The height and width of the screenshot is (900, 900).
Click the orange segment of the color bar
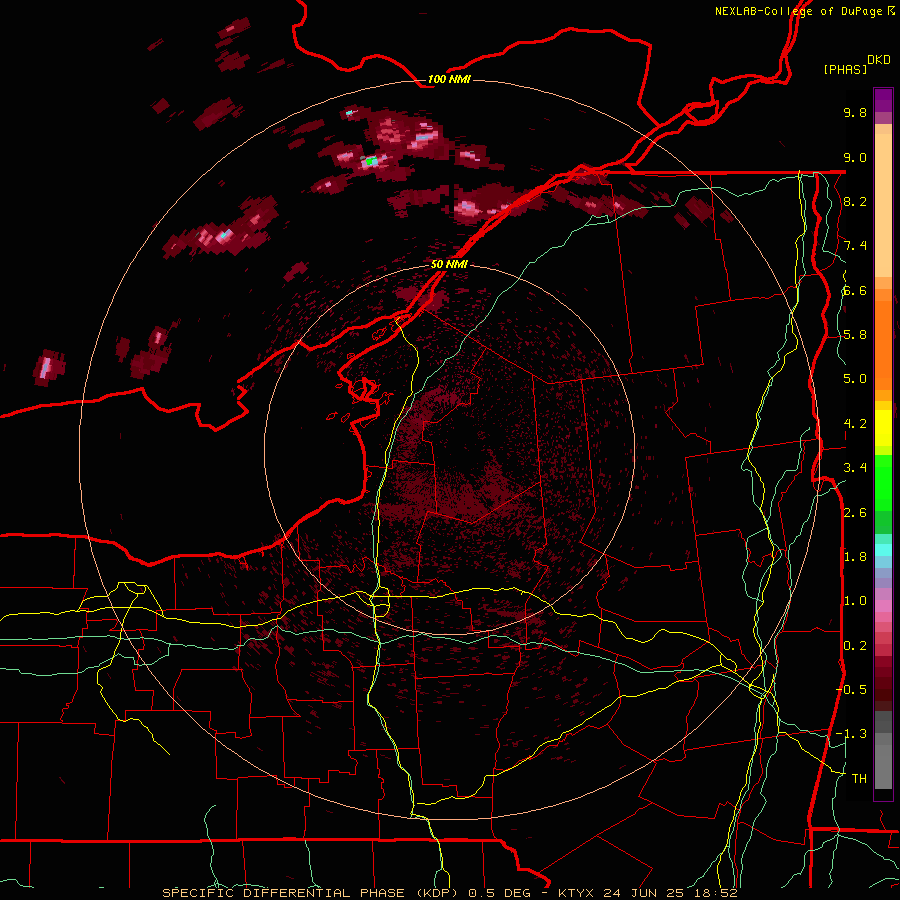(883, 346)
